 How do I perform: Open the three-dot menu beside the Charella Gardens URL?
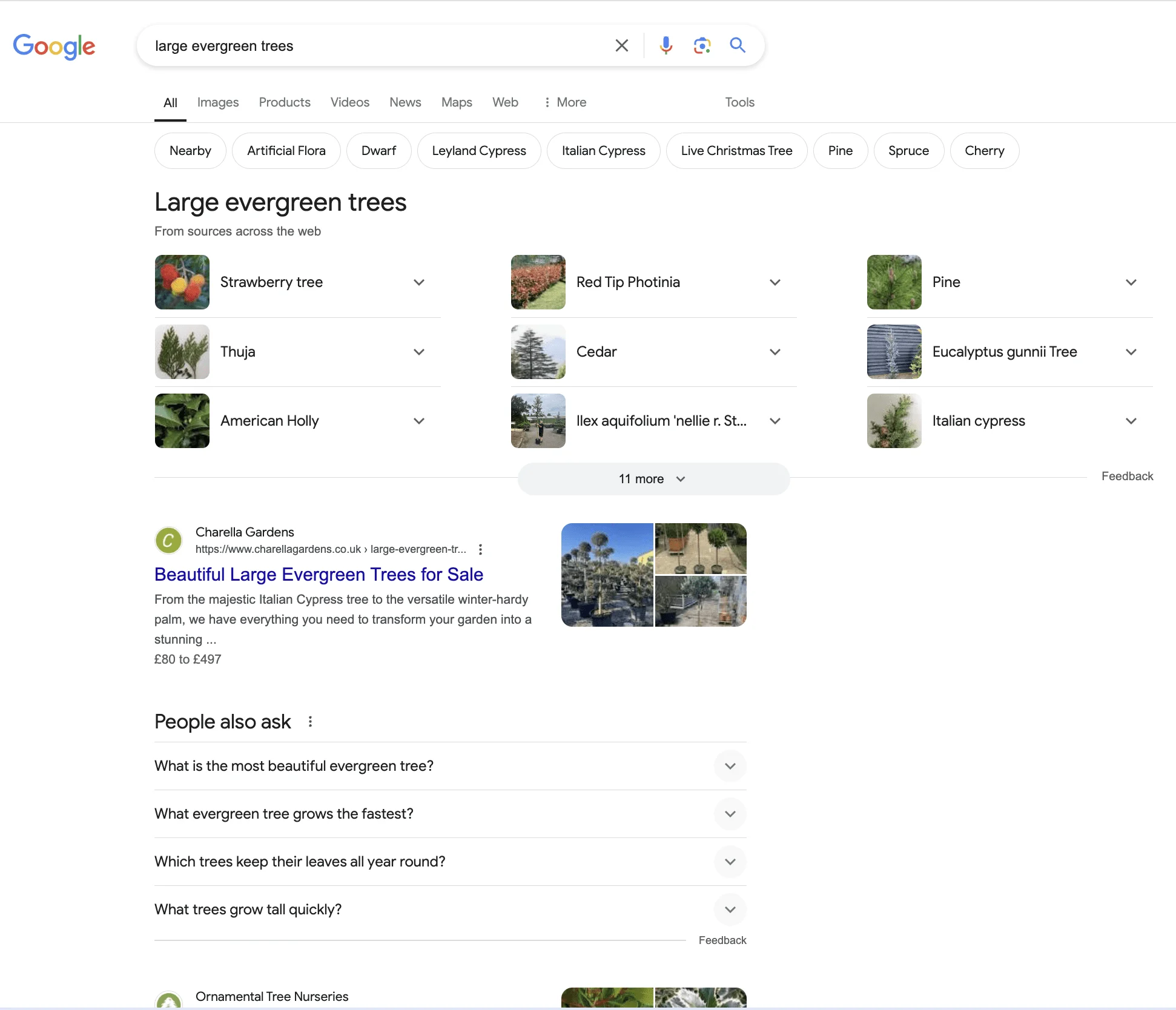pyautogui.click(x=481, y=549)
